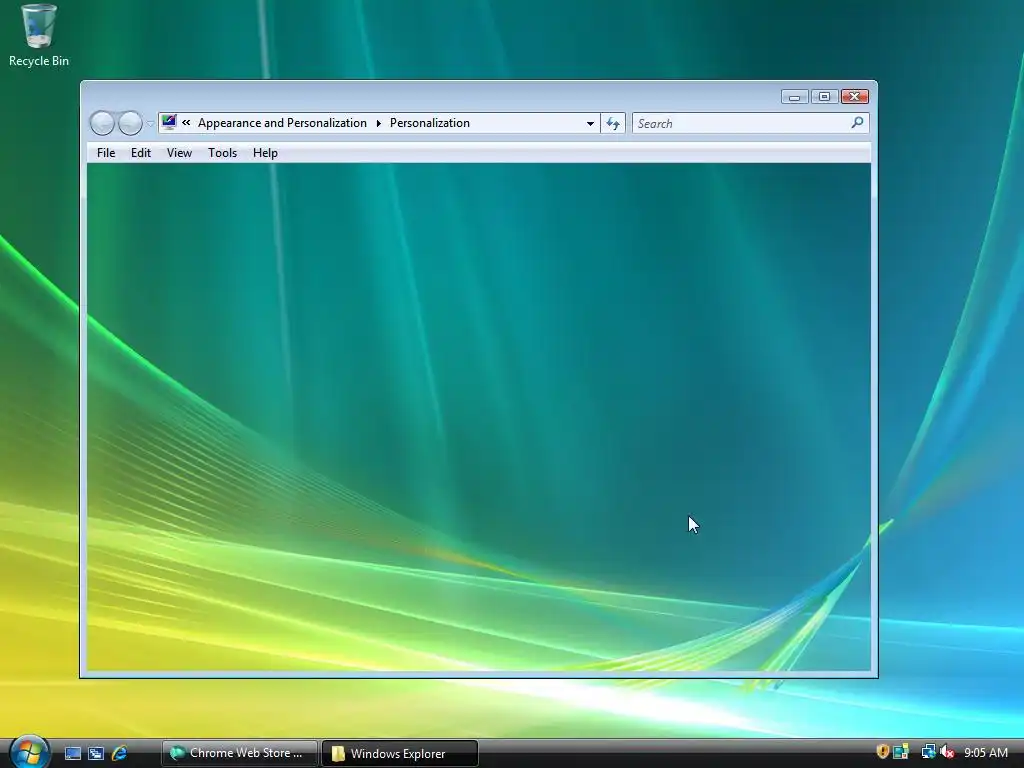
Task: Click the Control Panel icon in address bar
Action: coord(169,122)
